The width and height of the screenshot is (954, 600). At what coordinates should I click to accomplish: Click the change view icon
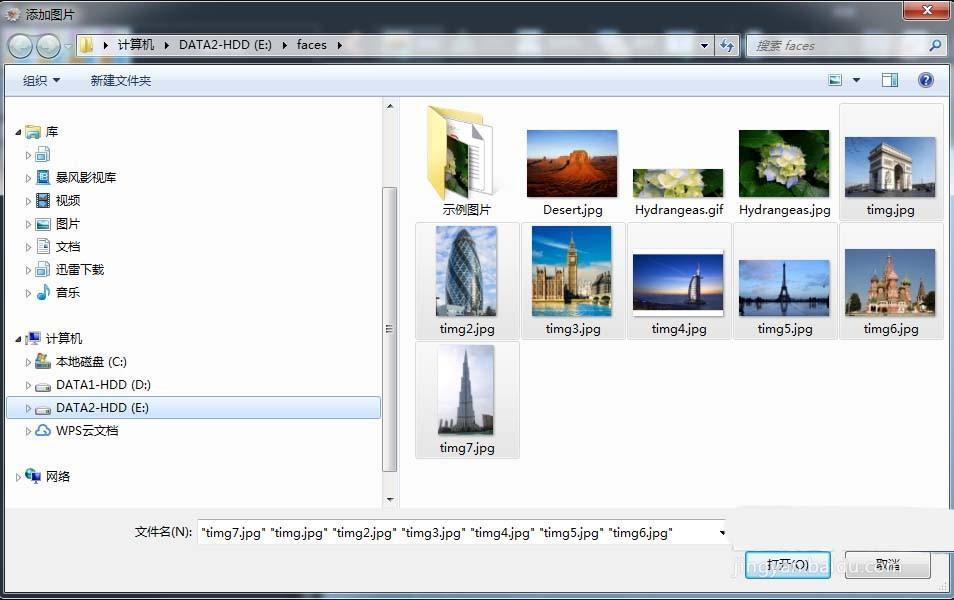[x=835, y=80]
